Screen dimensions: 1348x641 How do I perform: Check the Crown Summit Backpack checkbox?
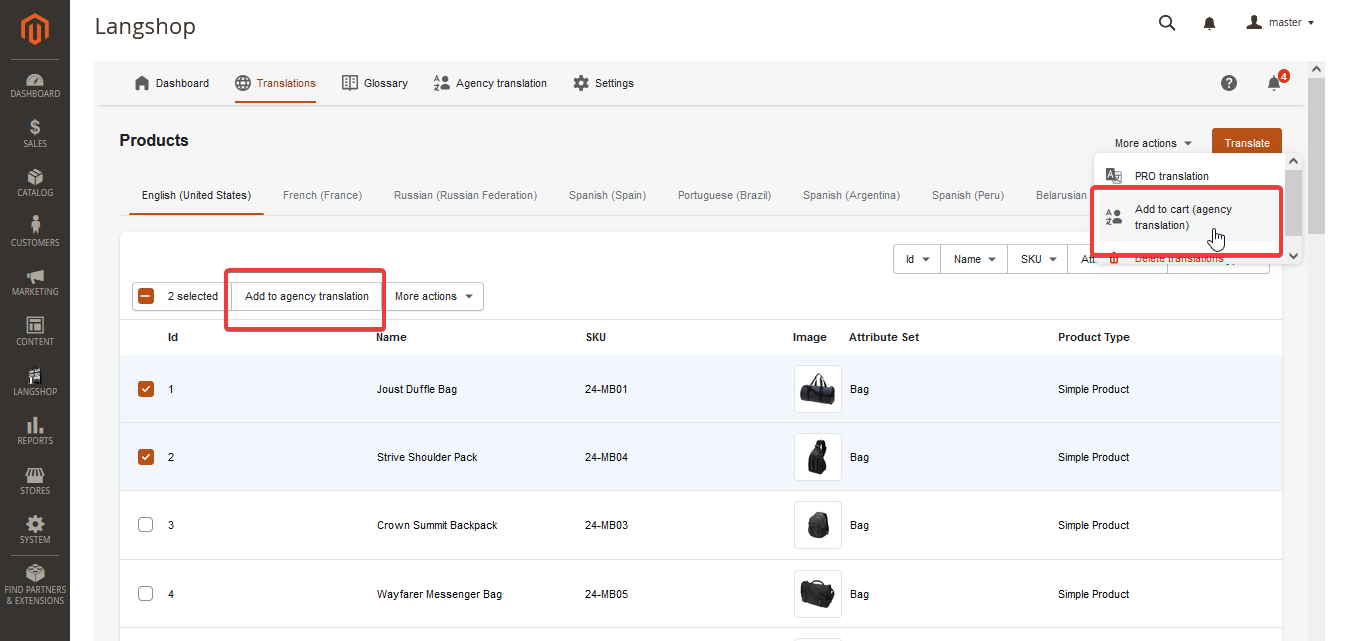tap(146, 525)
